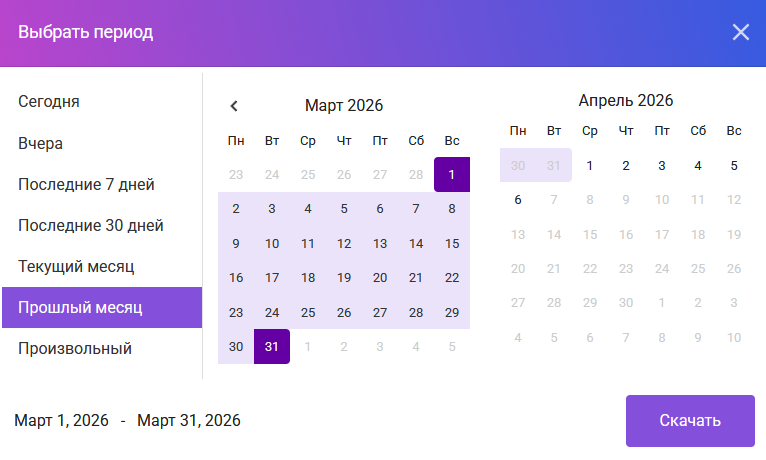The height and width of the screenshot is (460, 766).
Task: Select March 1 start date
Action: (452, 174)
